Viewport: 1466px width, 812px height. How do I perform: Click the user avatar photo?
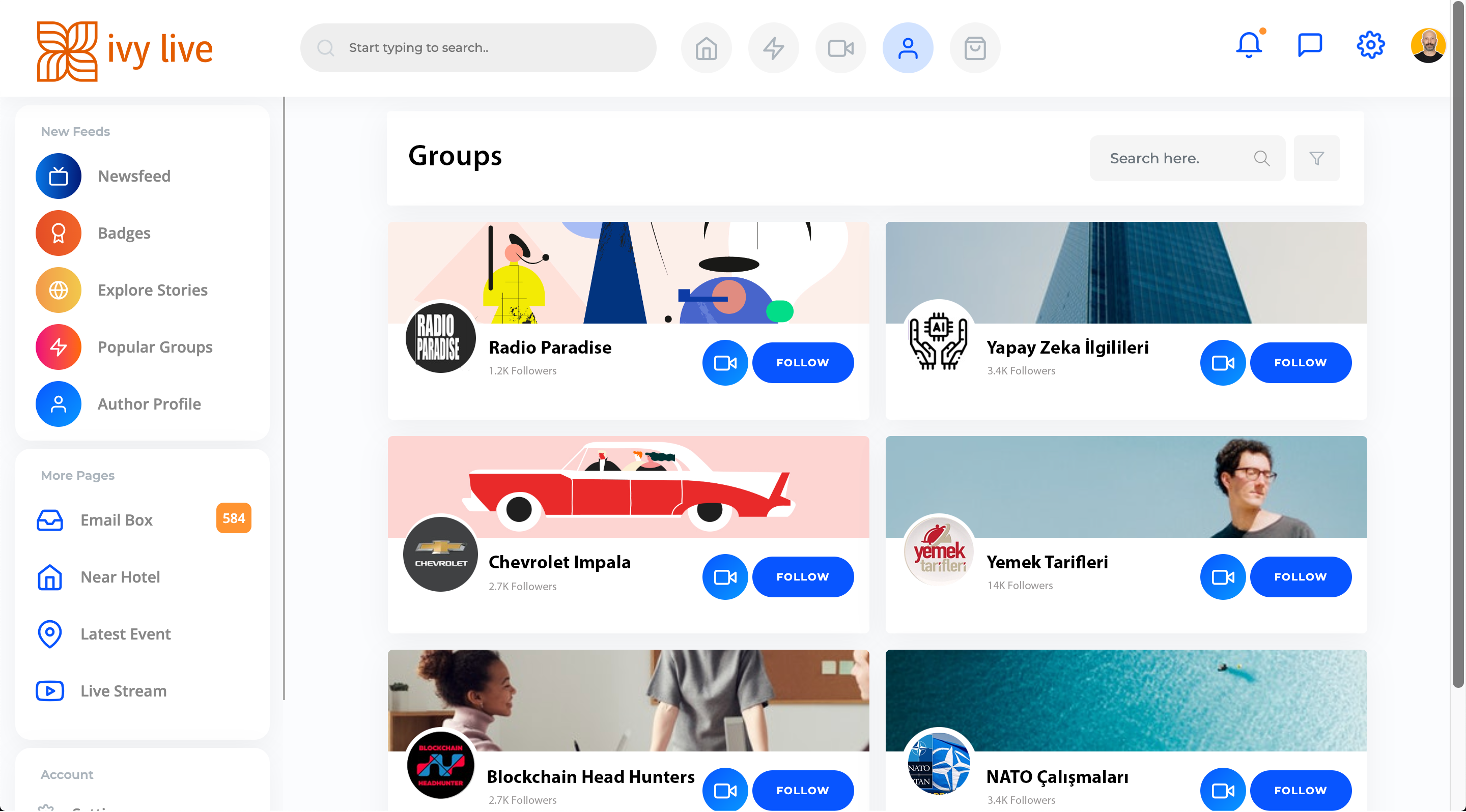pos(1428,45)
